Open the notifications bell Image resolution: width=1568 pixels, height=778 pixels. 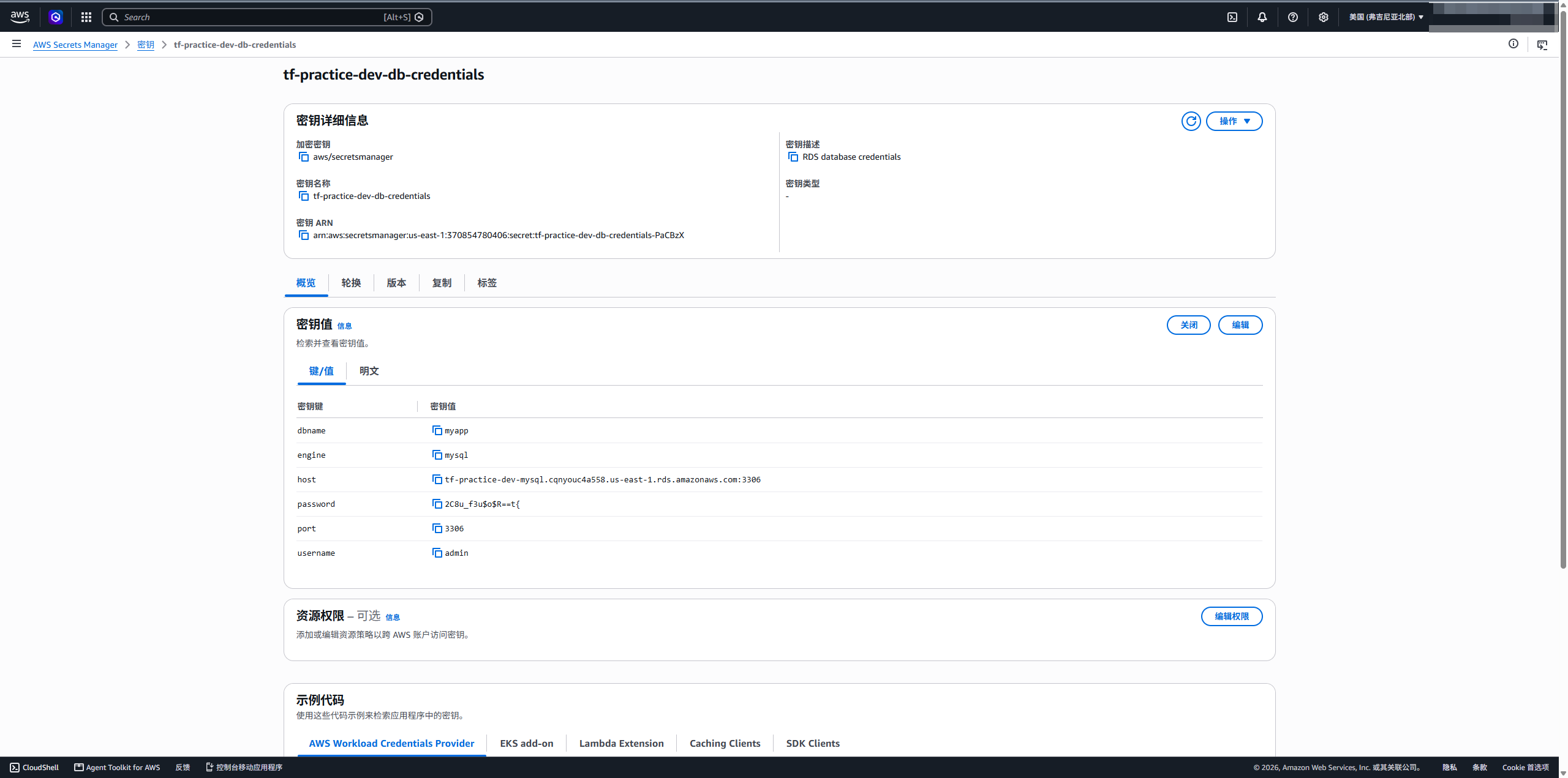[1262, 17]
